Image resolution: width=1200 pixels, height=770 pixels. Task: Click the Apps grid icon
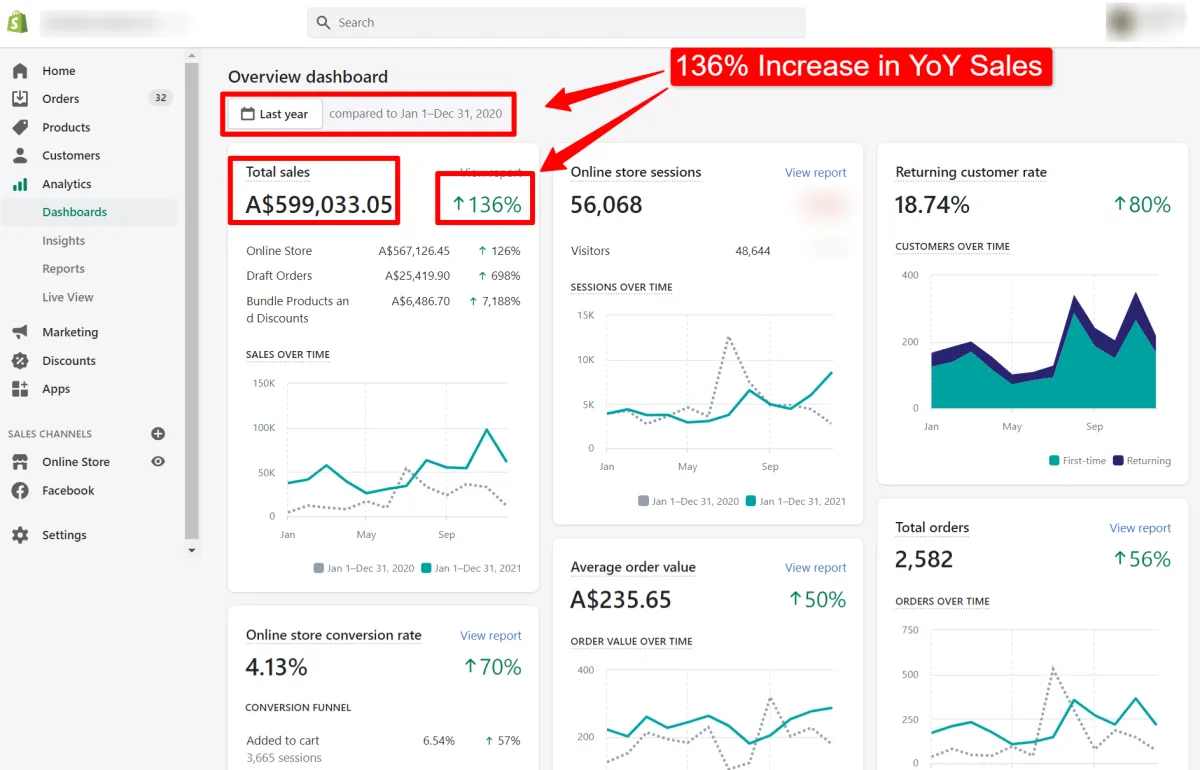[x=20, y=389]
